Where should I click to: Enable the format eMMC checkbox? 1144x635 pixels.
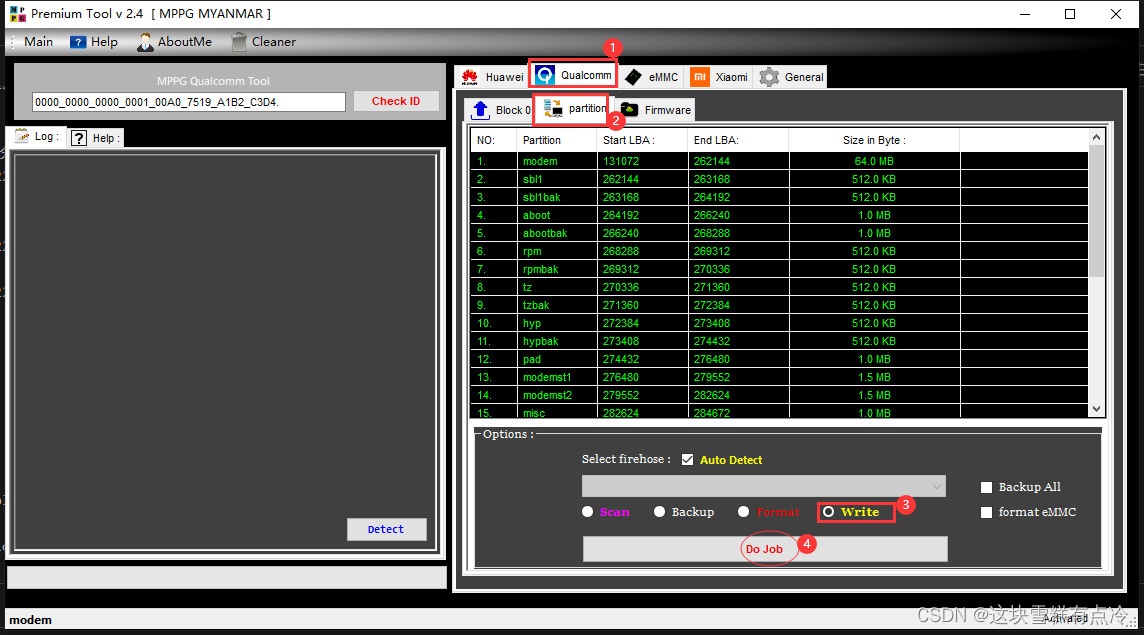[x=986, y=512]
